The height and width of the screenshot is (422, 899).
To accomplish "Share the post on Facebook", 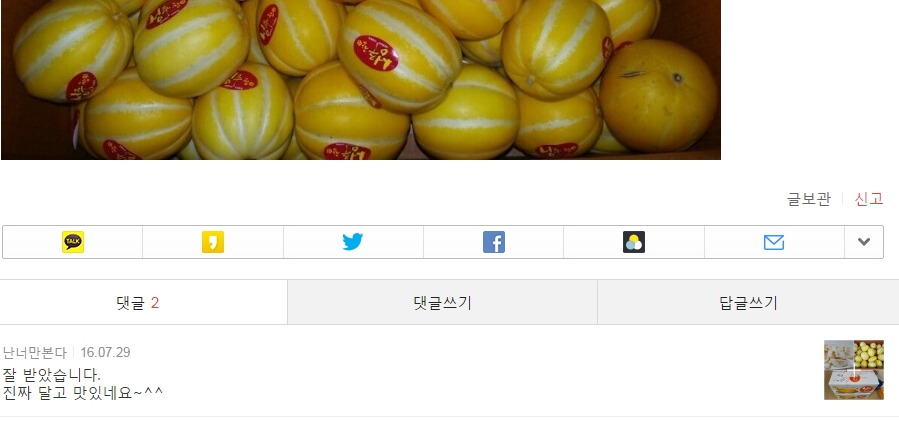I will (494, 242).
